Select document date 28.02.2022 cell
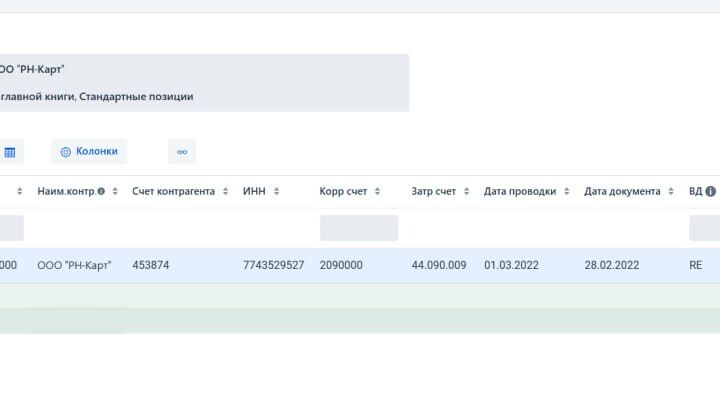Screen dimensions: 720x399 pyautogui.click(x=612, y=265)
